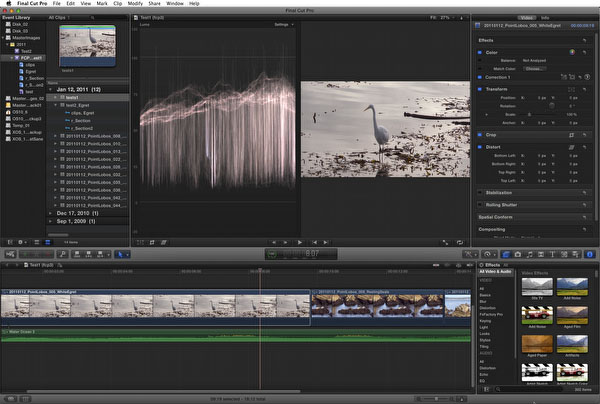Image resolution: width=600 pixels, height=404 pixels.
Task: Click the Transform on-screen controls icon
Action: tap(571, 90)
